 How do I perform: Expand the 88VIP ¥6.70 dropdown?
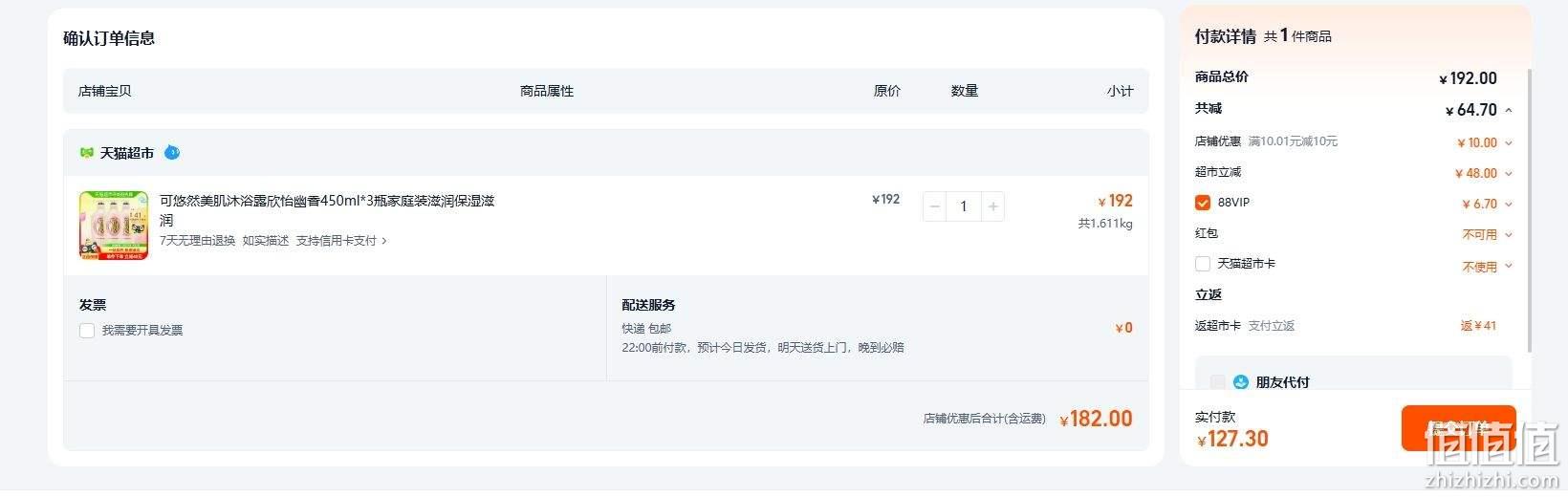tap(1509, 205)
